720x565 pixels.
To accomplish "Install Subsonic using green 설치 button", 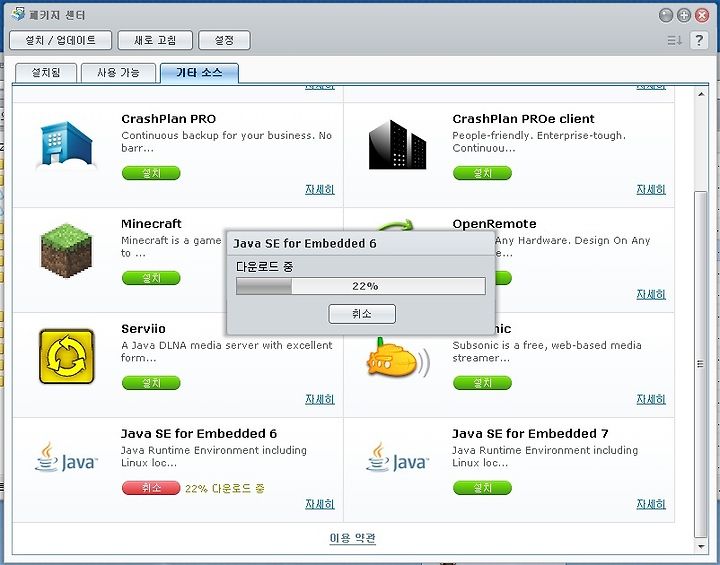I will pyautogui.click(x=482, y=383).
